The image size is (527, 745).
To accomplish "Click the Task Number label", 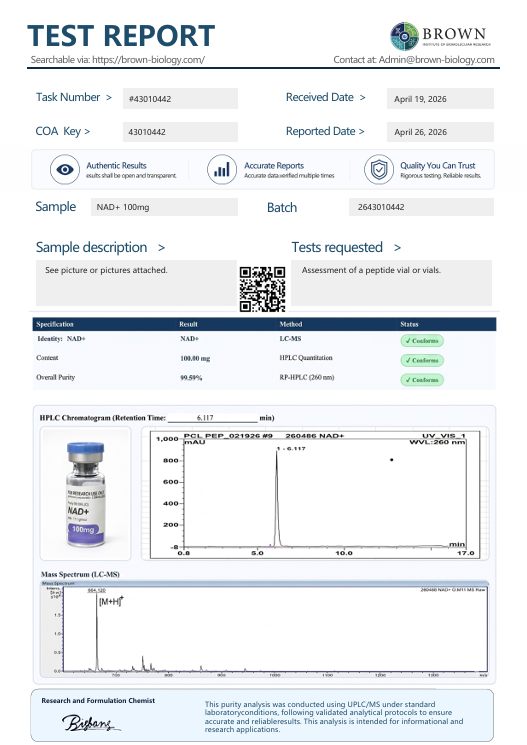I will point(68,97).
